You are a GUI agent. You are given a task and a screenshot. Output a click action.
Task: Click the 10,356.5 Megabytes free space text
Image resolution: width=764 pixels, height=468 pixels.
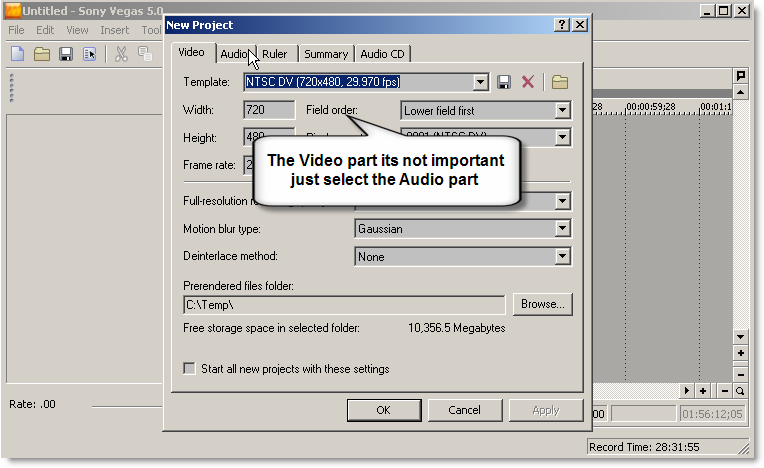[x=457, y=328]
